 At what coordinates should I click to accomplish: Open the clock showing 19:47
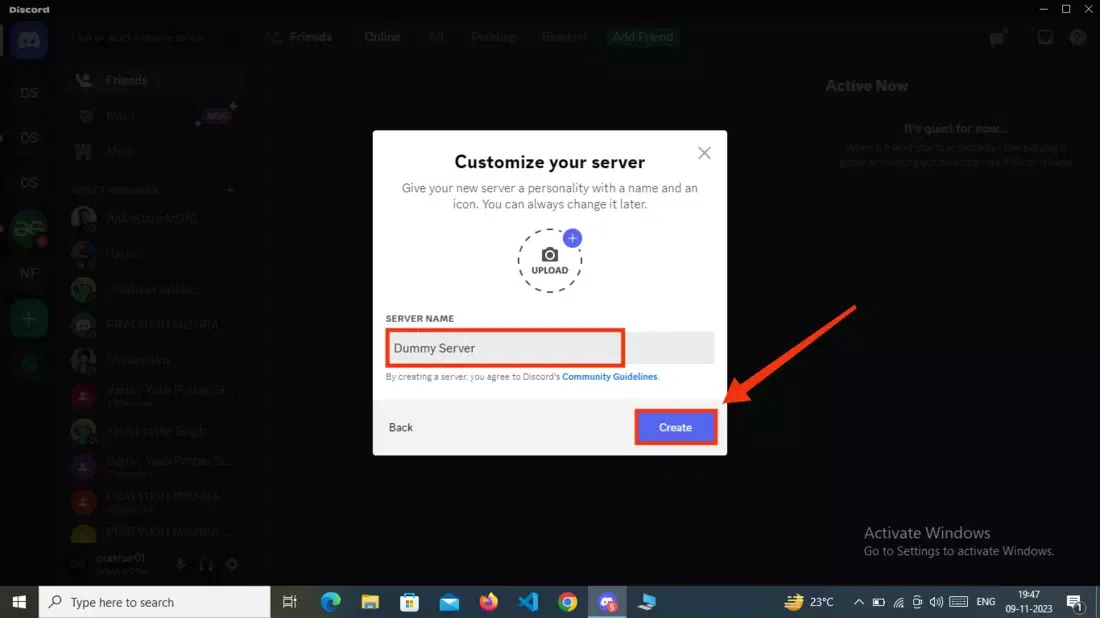tap(1028, 602)
